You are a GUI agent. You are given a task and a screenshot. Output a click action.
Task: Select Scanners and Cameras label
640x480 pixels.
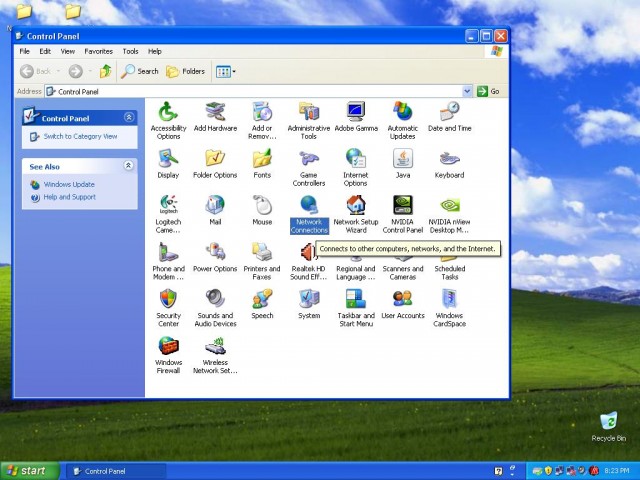(402, 273)
